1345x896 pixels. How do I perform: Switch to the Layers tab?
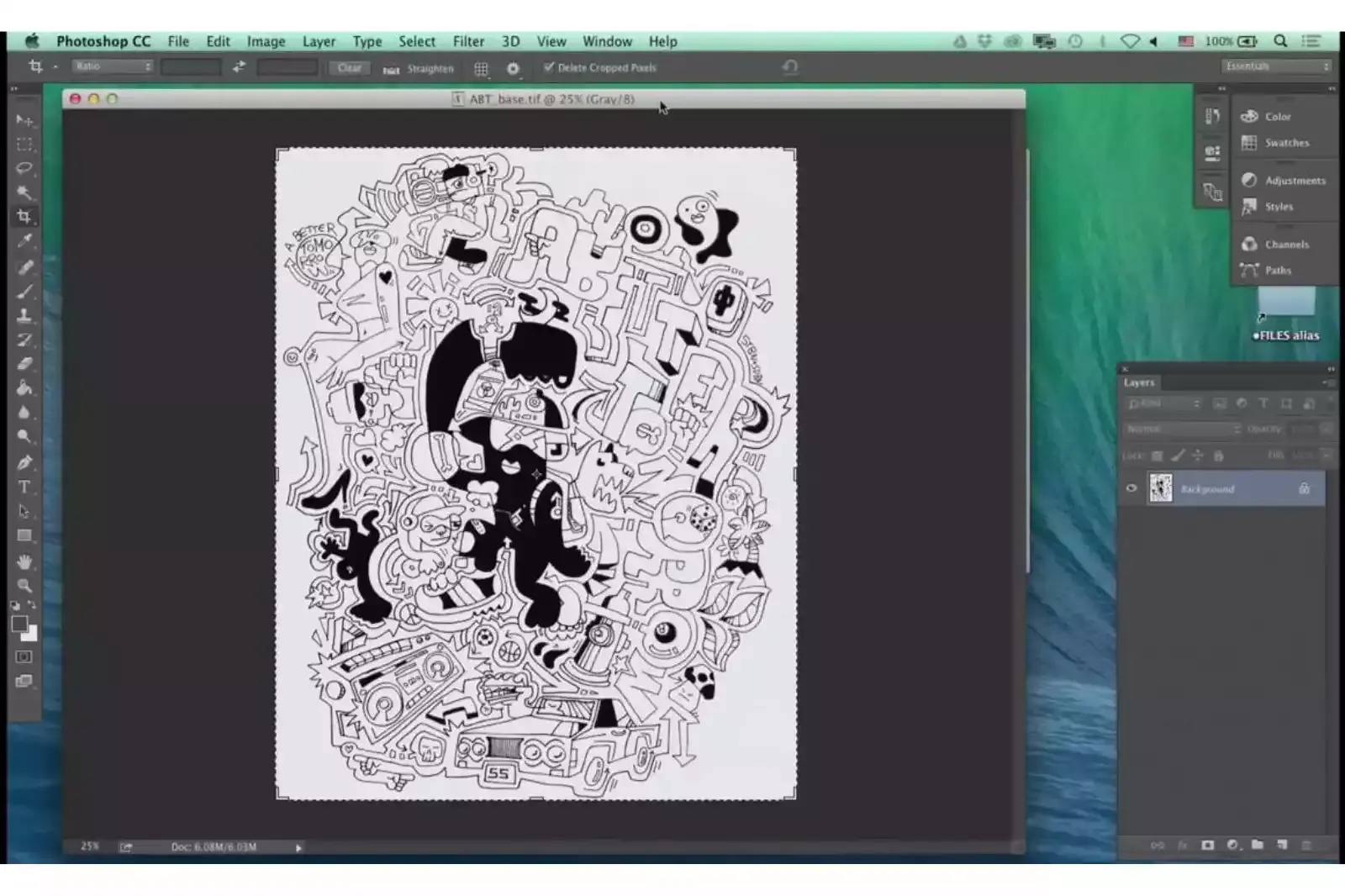[x=1139, y=382]
